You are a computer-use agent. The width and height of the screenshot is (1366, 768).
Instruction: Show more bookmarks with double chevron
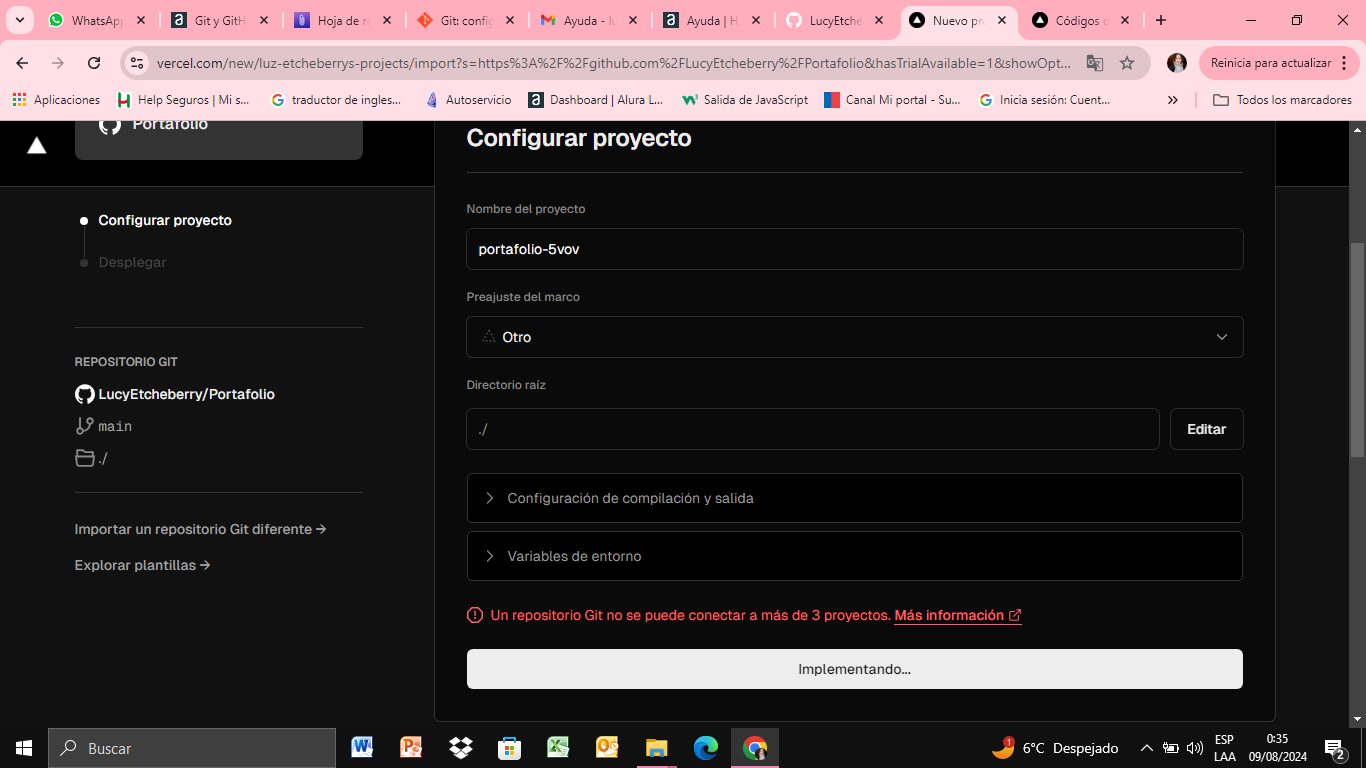tap(1173, 100)
